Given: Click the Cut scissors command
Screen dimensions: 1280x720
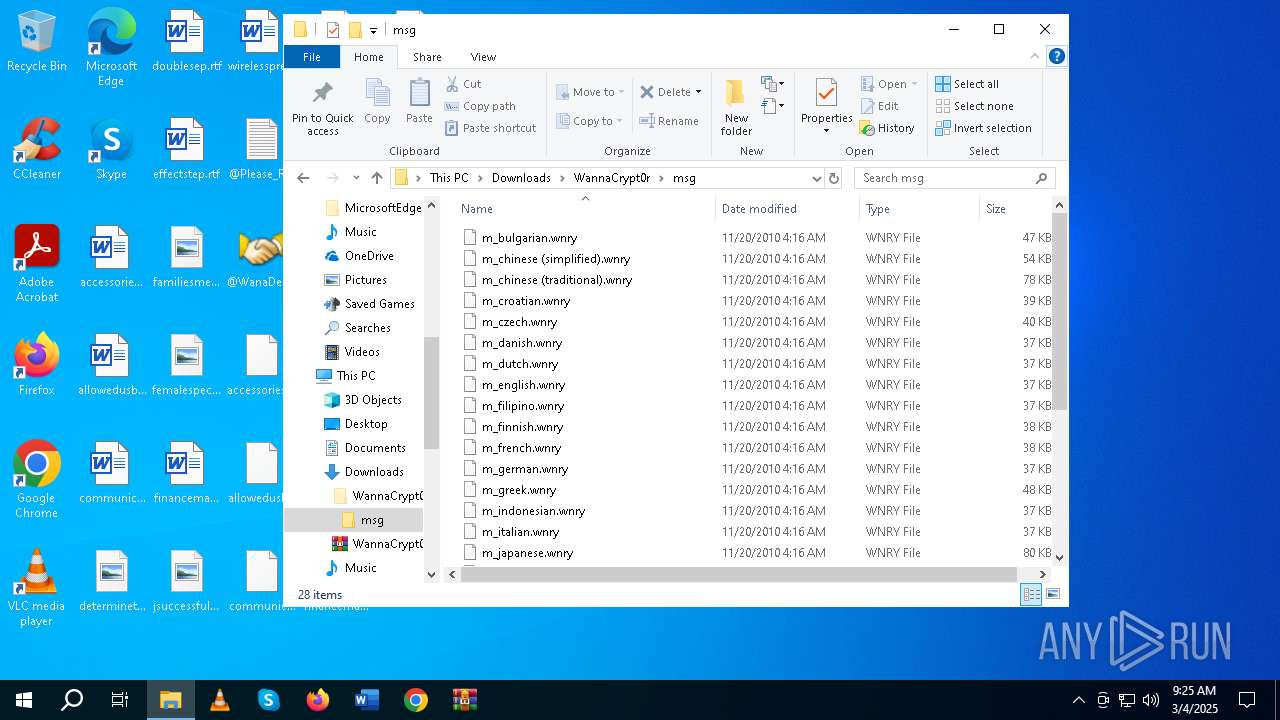Looking at the screenshot, I should pos(463,84).
